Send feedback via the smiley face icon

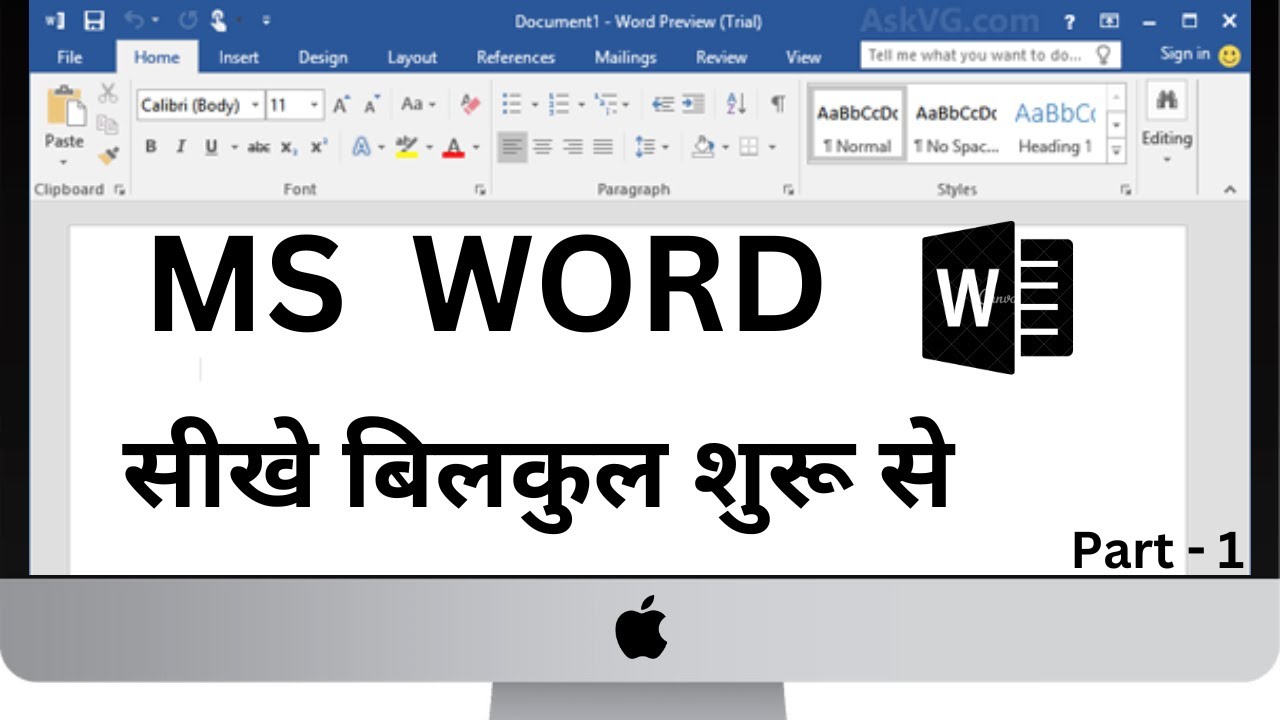[x=1230, y=56]
